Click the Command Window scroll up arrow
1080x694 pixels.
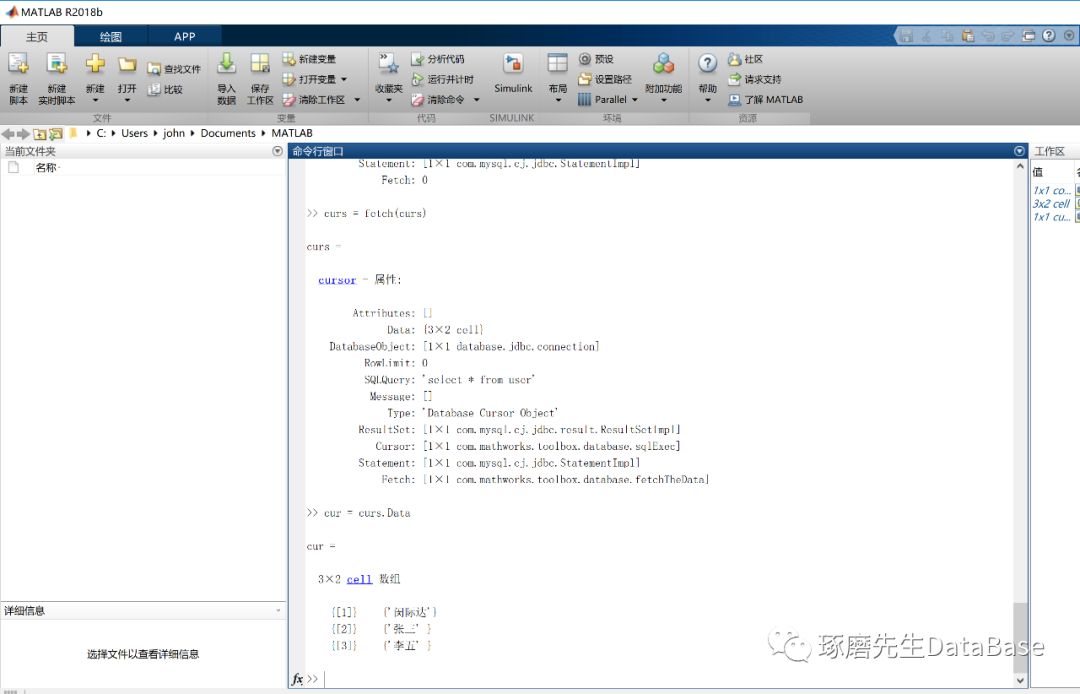coord(1020,167)
